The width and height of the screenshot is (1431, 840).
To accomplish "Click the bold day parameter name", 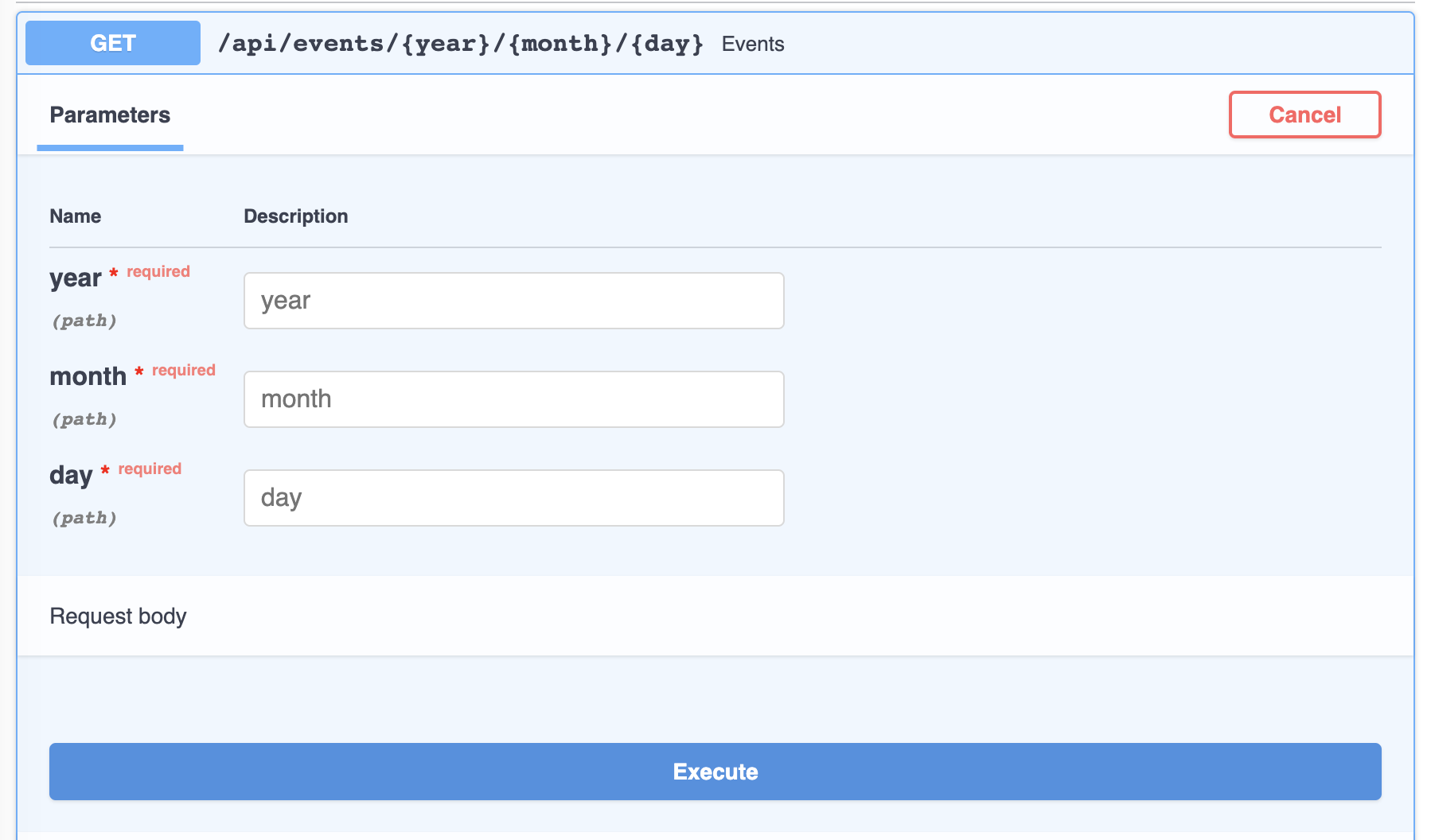I will [x=71, y=476].
